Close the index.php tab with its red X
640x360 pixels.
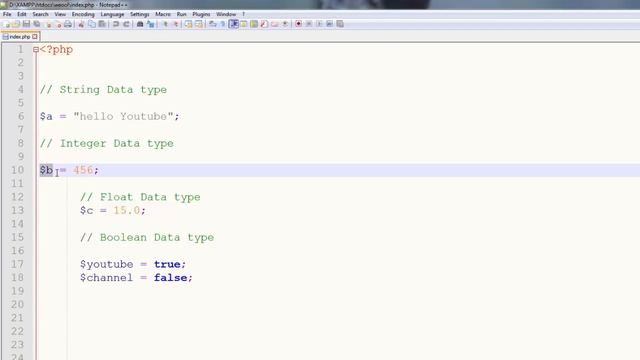click(35, 37)
